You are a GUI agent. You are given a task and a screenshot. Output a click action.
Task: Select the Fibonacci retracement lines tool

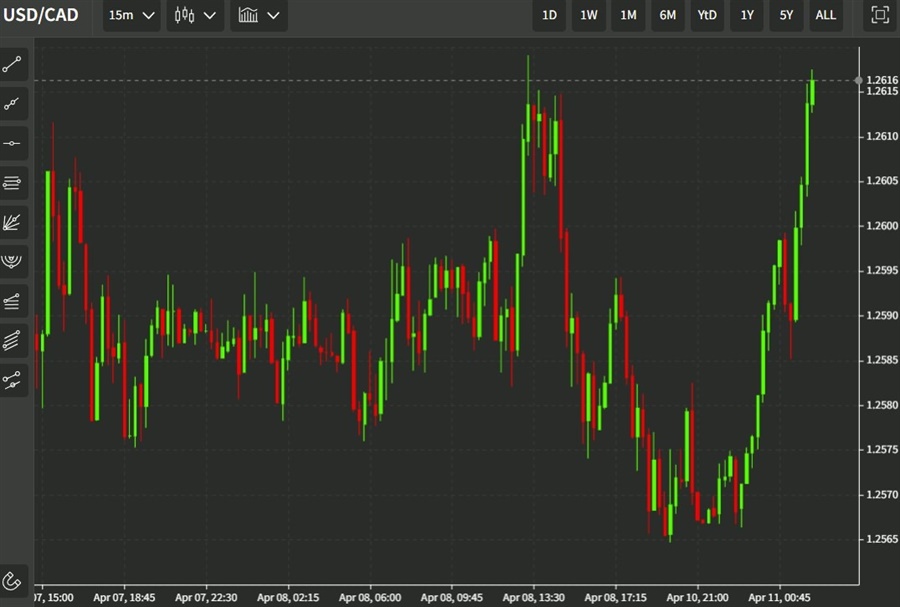13,183
